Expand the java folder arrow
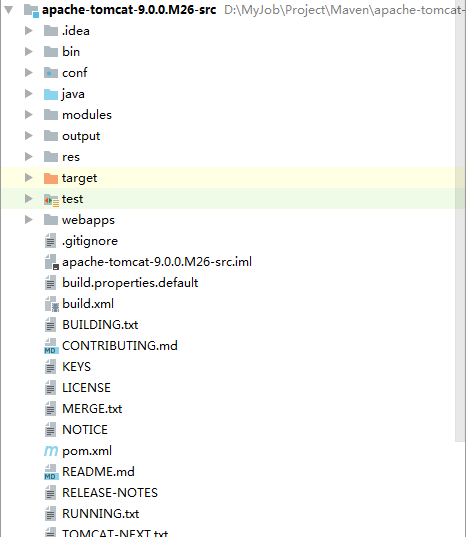 coord(29,93)
